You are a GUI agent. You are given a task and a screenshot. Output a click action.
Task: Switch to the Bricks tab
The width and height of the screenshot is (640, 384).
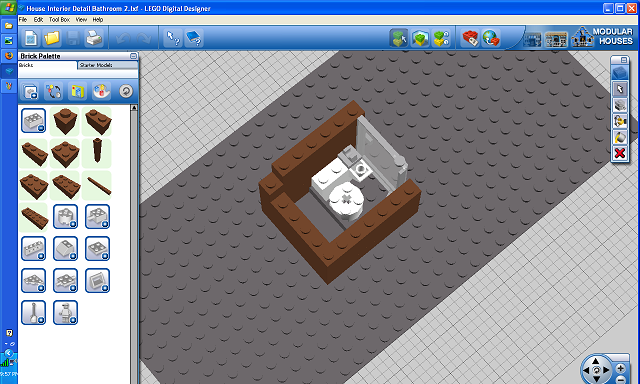coord(47,65)
